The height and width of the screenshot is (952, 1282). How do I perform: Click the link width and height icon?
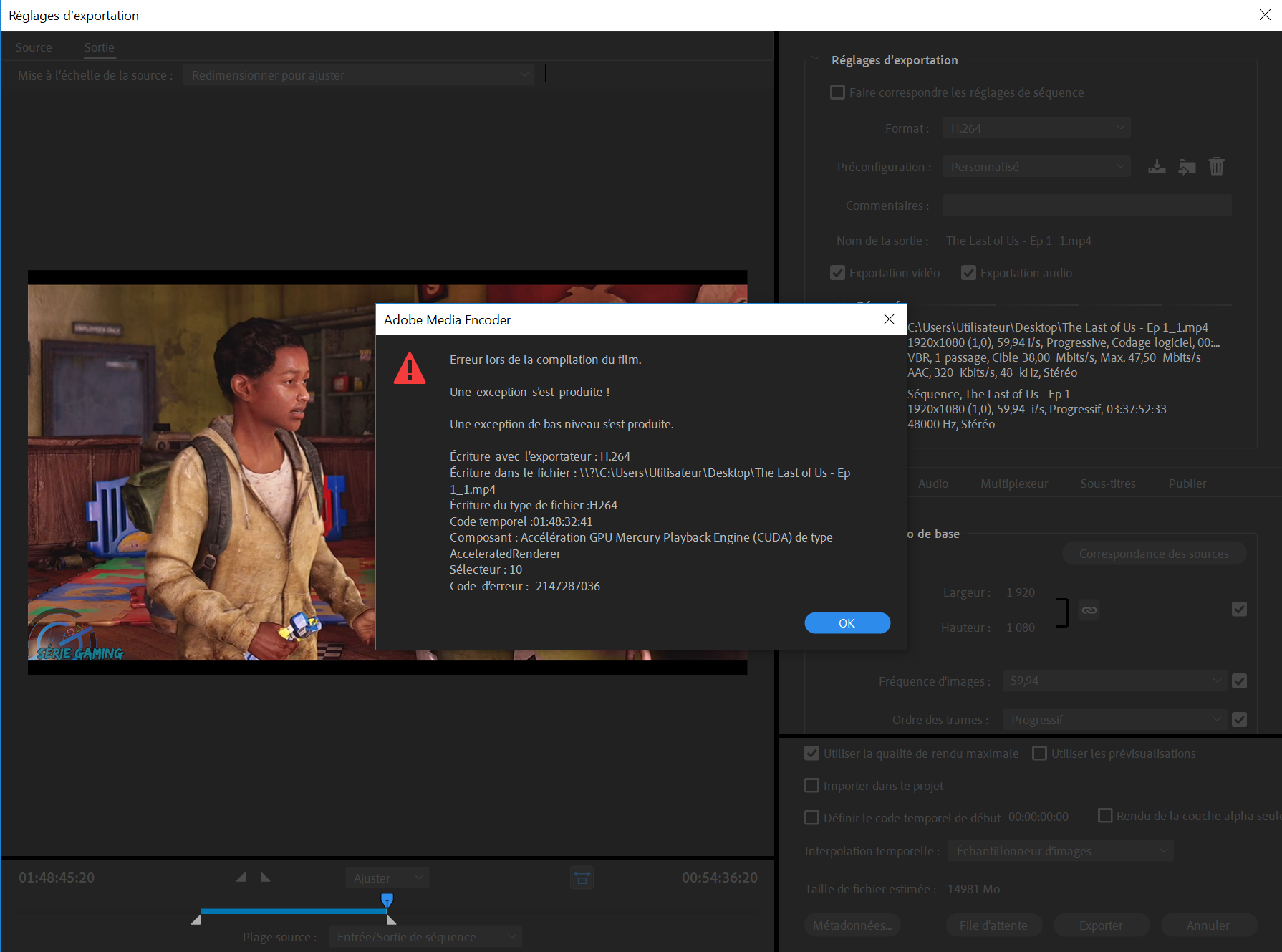(x=1089, y=610)
